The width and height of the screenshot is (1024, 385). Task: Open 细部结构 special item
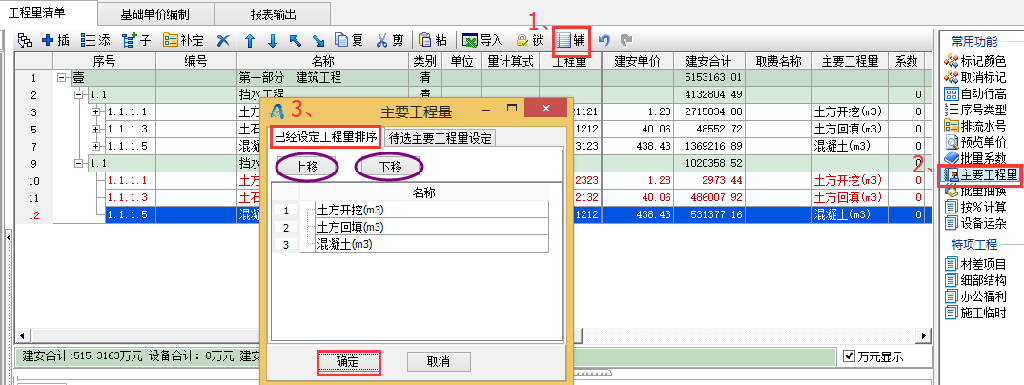click(x=976, y=280)
